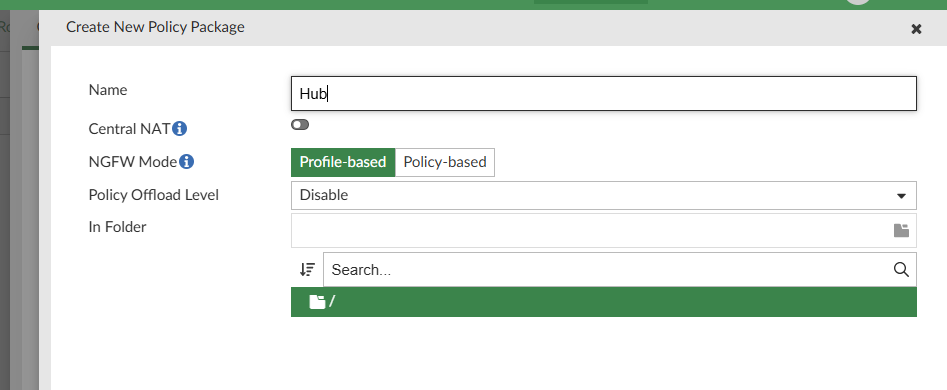947x390 pixels.
Task: Open the Central NAT info tooltip icon
Action: pyautogui.click(x=179, y=129)
